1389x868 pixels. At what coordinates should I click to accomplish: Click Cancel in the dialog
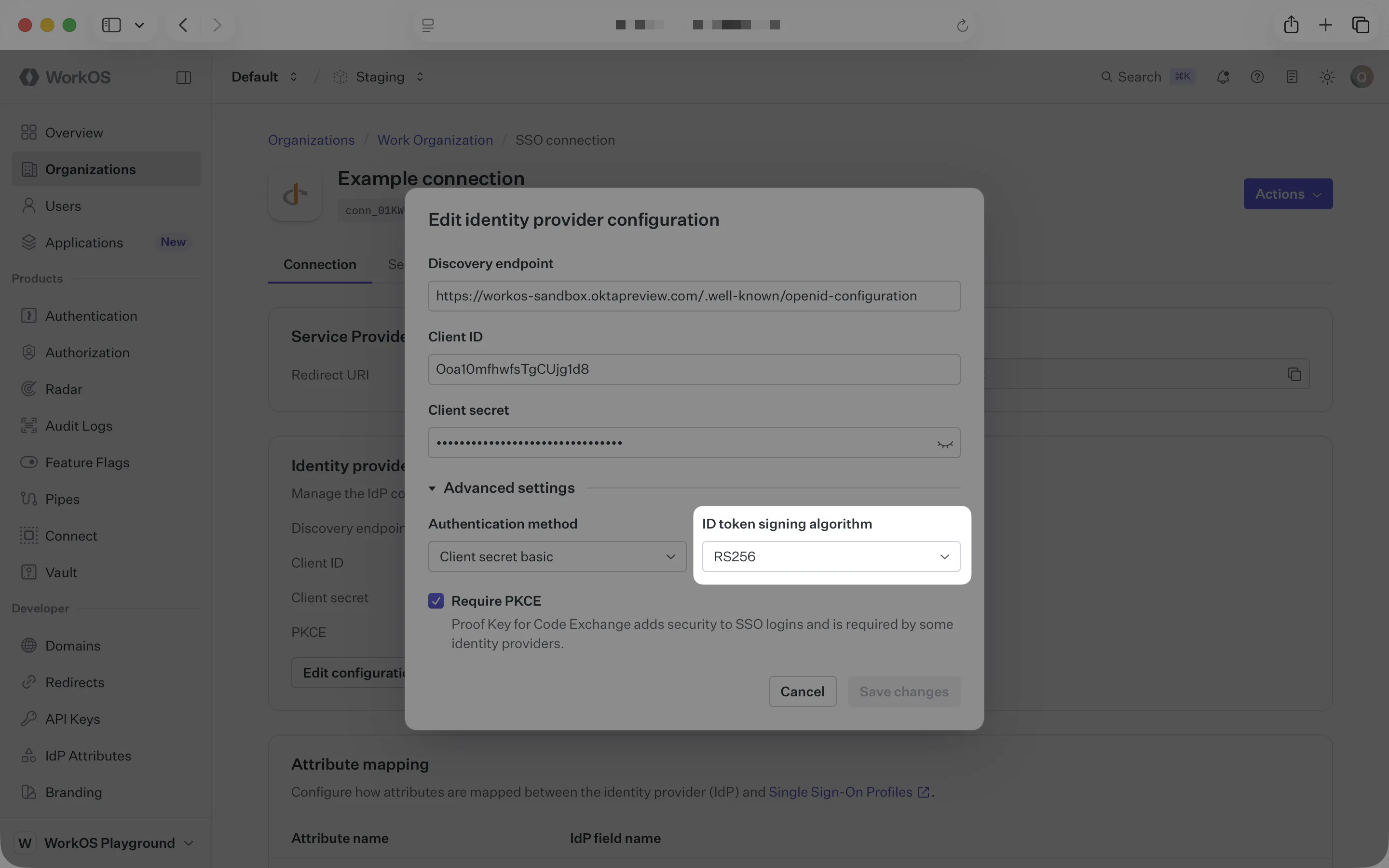[x=802, y=692]
